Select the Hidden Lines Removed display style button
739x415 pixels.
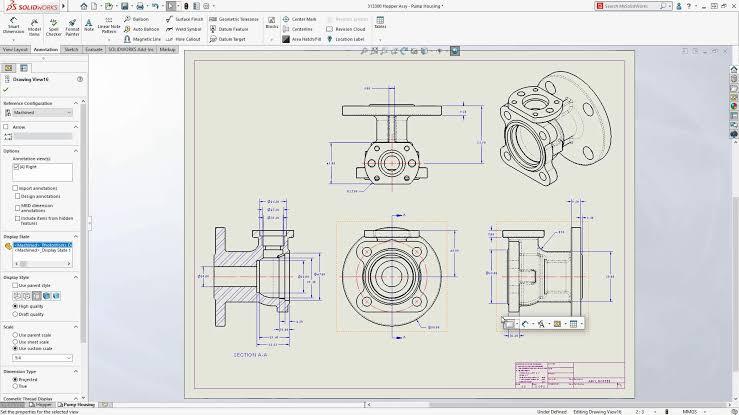point(36,296)
